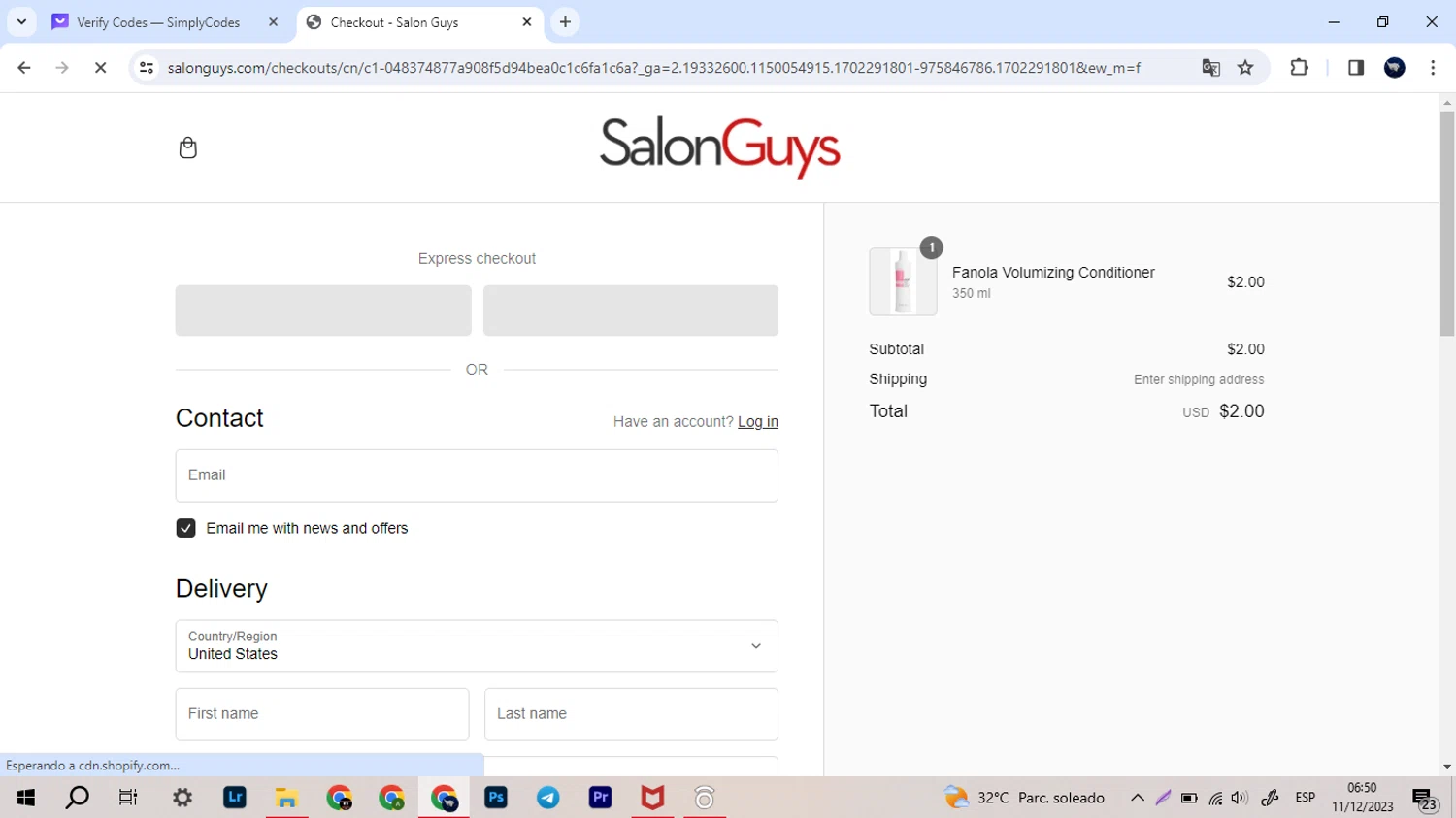This screenshot has height=818, width=1456.
Task: Click the Fanola conditioner product thumbnail
Action: tap(903, 281)
